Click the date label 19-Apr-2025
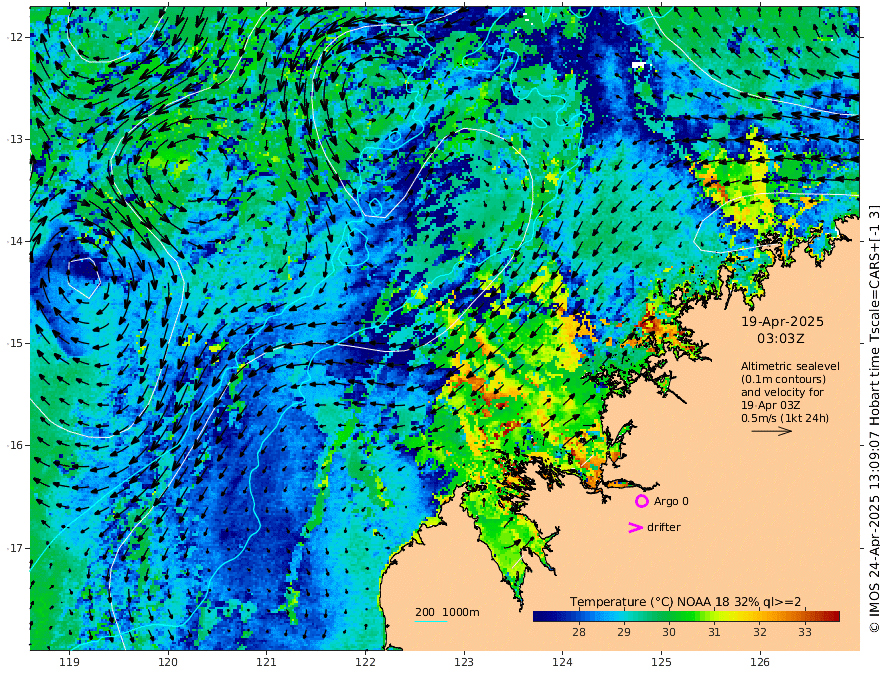Image resolution: width=880 pixels, height=680 pixels. tap(782, 321)
